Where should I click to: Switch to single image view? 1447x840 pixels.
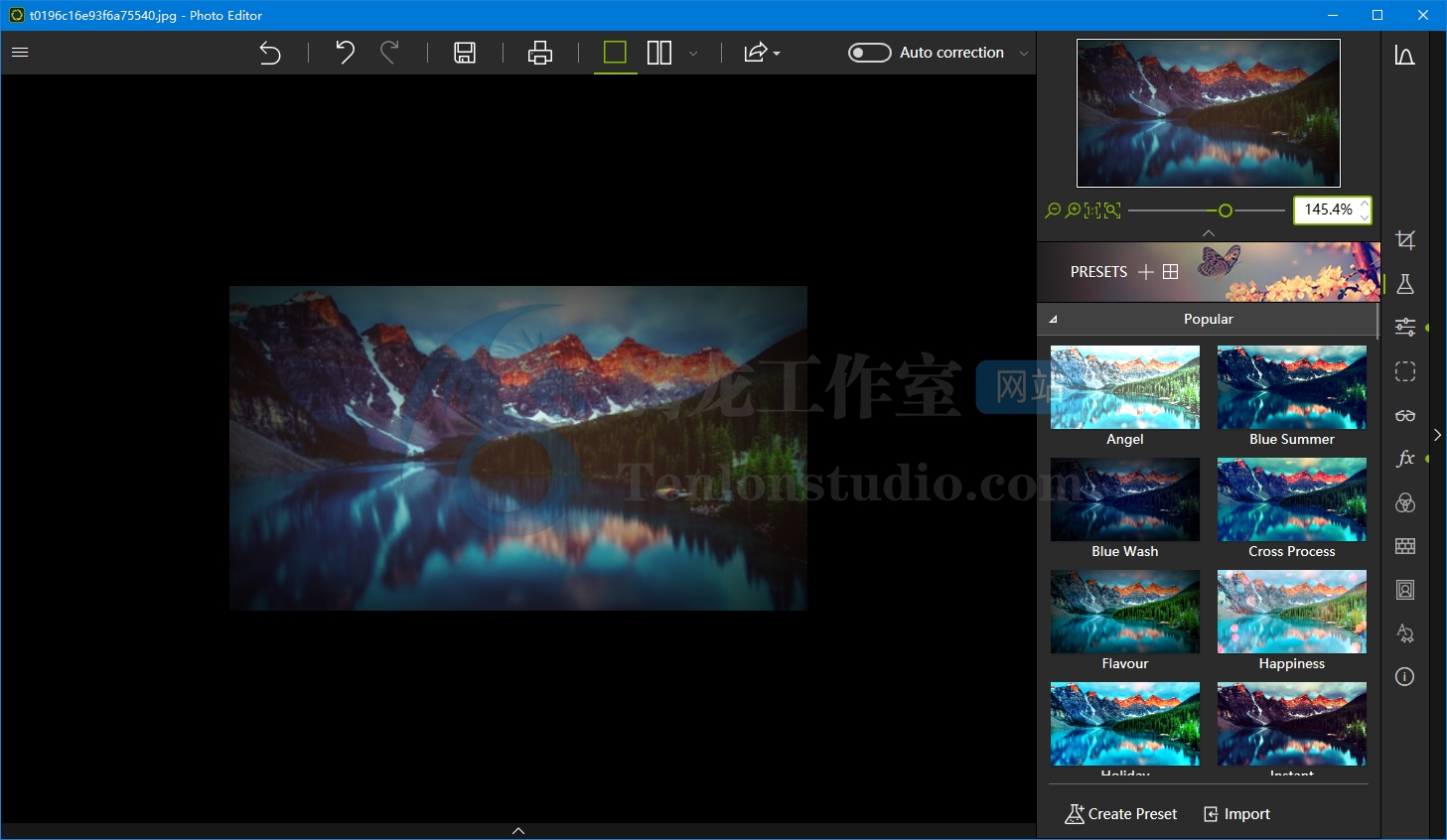[x=616, y=53]
